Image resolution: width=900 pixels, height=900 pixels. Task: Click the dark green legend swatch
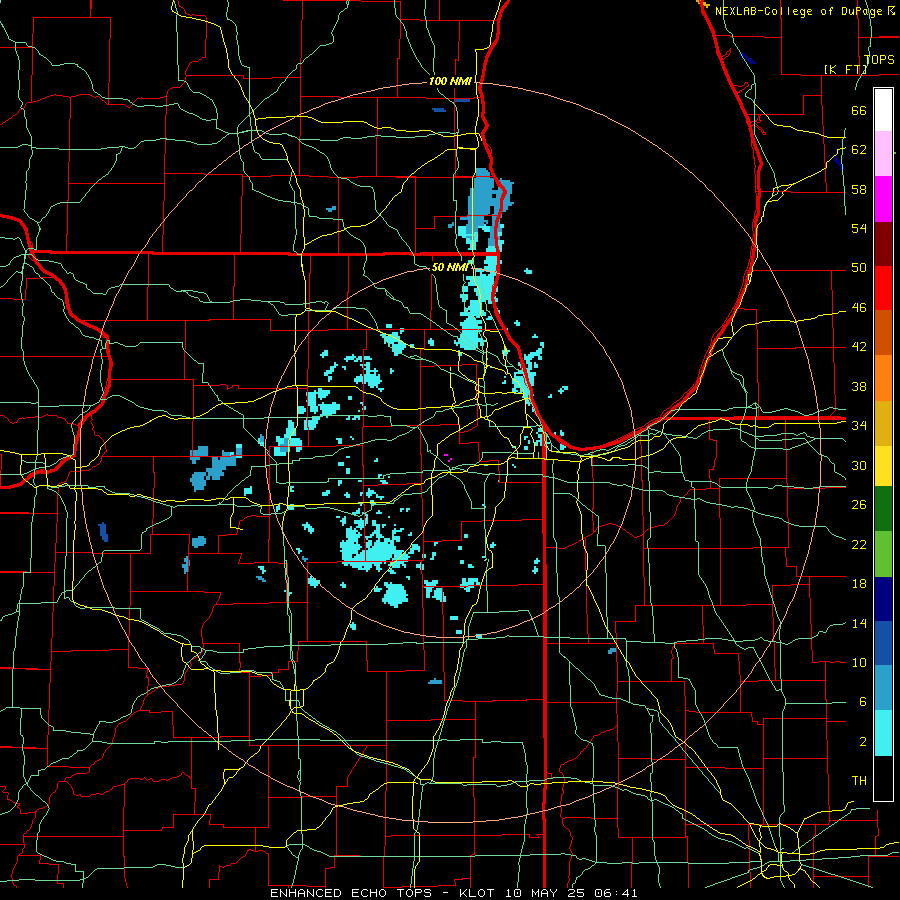[883, 509]
